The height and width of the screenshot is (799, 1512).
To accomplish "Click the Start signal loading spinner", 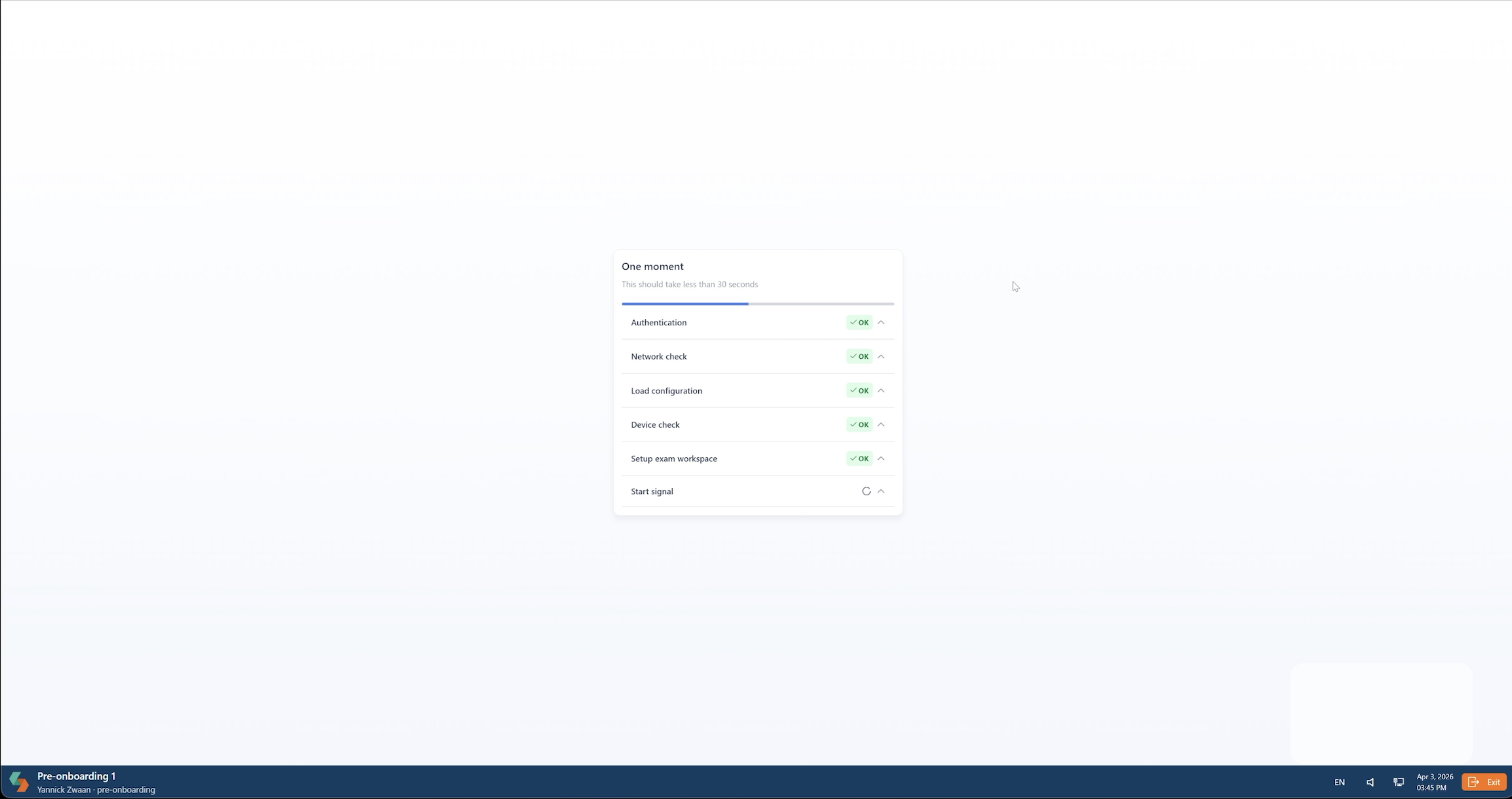I will tap(866, 491).
